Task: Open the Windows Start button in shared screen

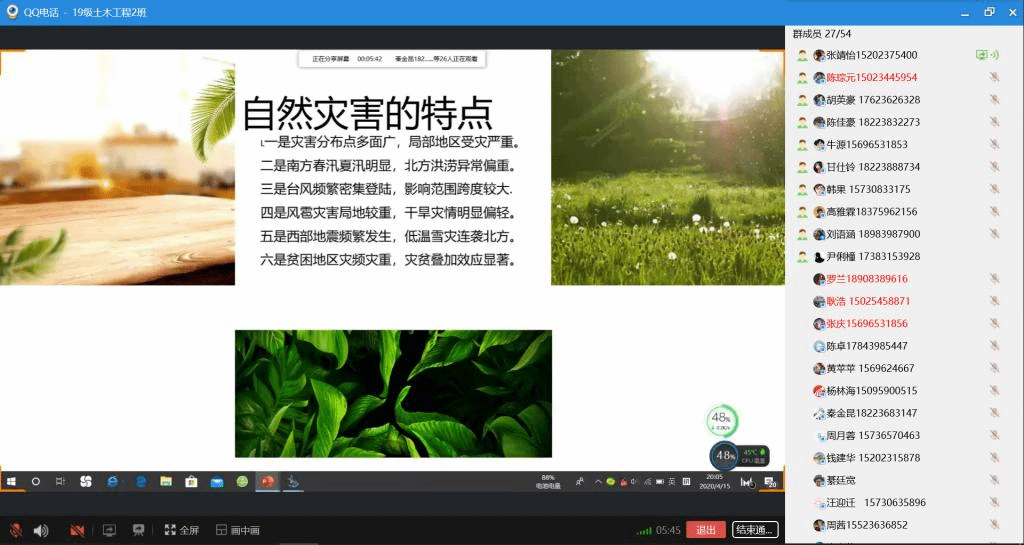Action: (12, 481)
